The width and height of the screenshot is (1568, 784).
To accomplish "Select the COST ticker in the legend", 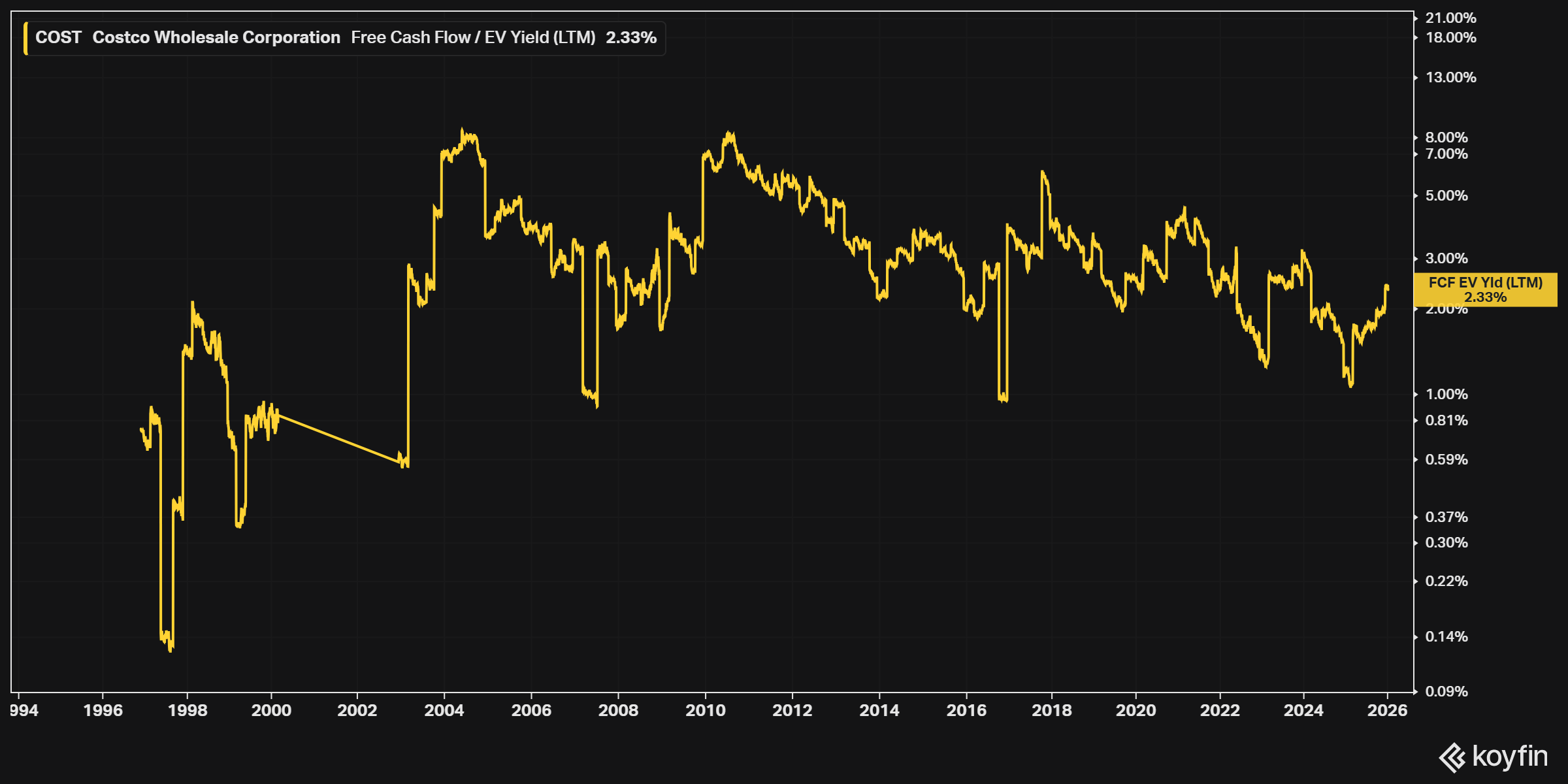I will pos(58,38).
